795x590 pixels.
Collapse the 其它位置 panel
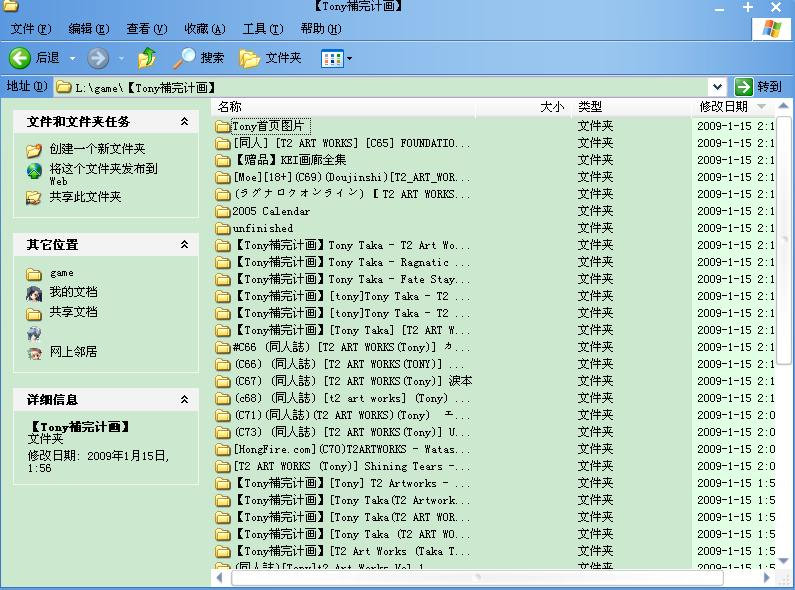(185, 245)
